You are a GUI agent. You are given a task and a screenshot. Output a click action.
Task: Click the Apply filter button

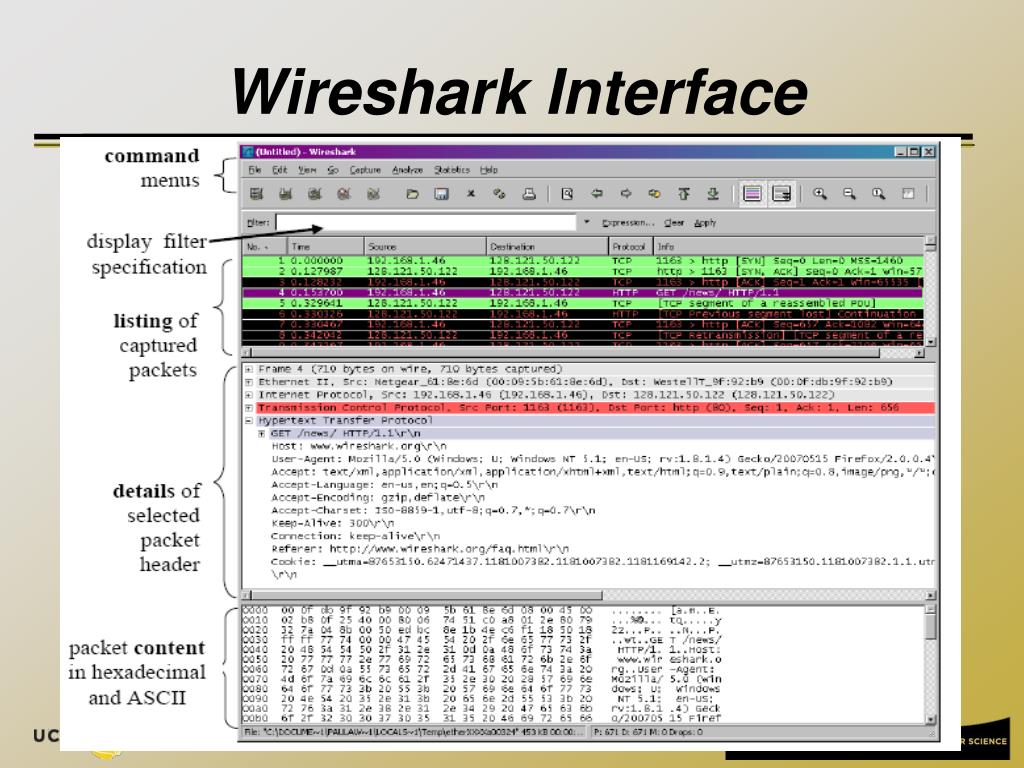click(705, 223)
